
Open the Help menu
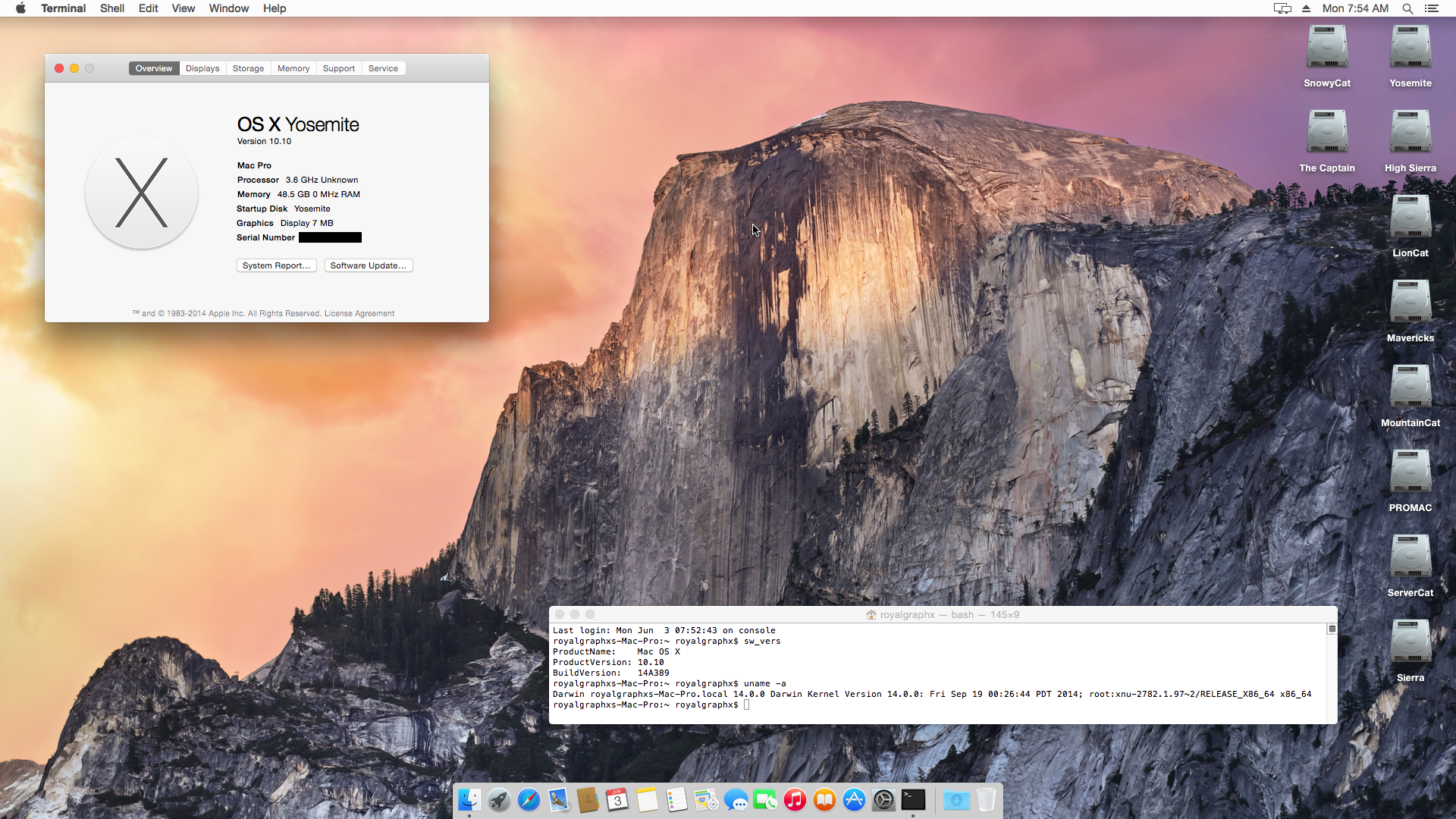point(275,8)
